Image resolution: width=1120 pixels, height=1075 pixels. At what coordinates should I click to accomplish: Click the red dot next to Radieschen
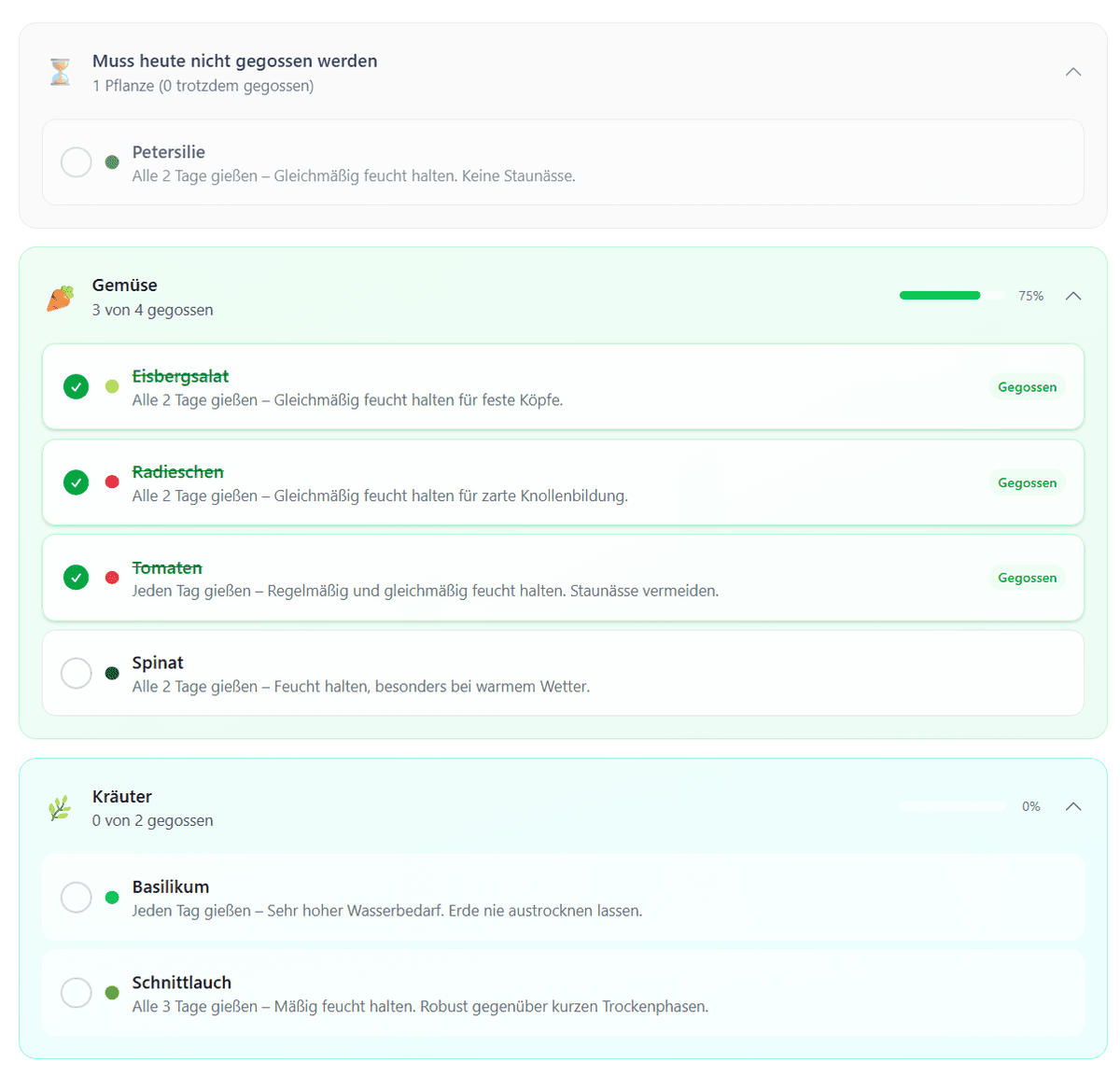[112, 482]
